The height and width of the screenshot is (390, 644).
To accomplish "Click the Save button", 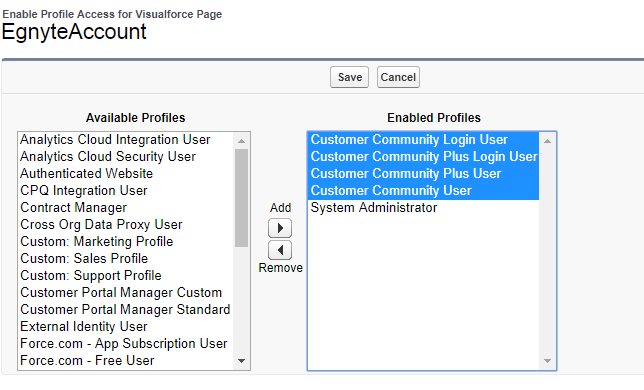I will (x=350, y=77).
